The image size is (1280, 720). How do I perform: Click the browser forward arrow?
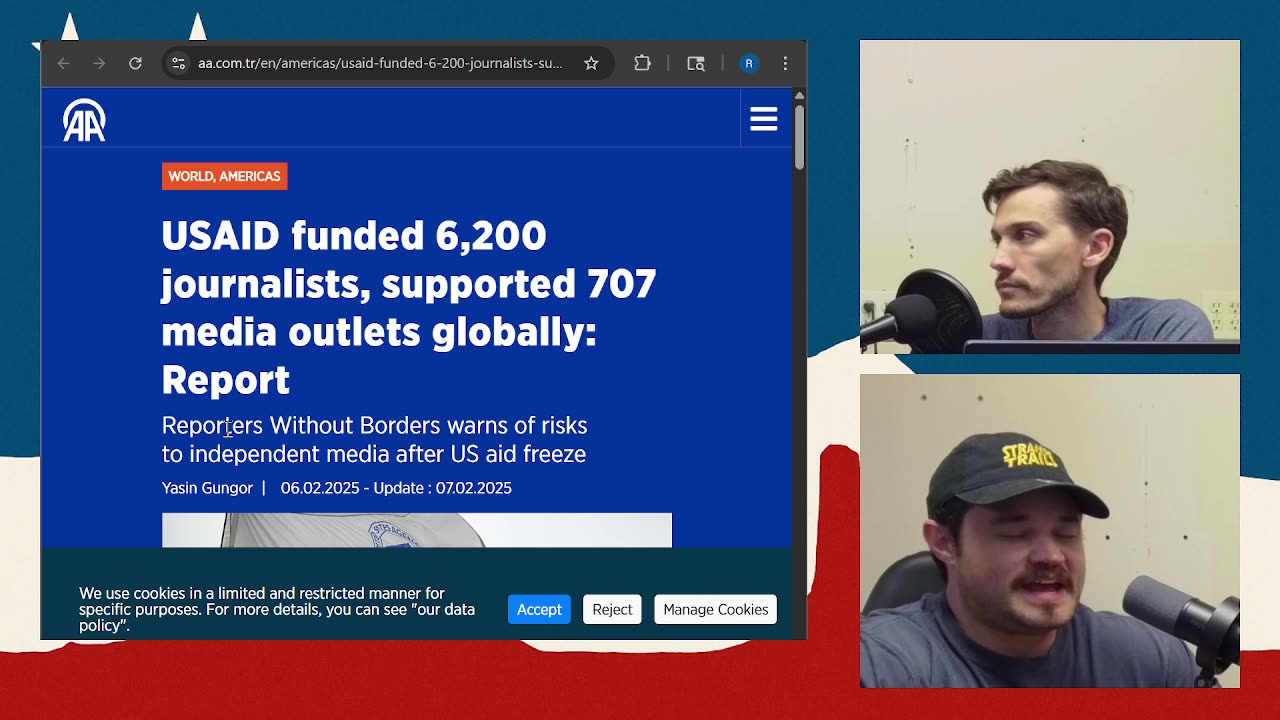[x=99, y=63]
